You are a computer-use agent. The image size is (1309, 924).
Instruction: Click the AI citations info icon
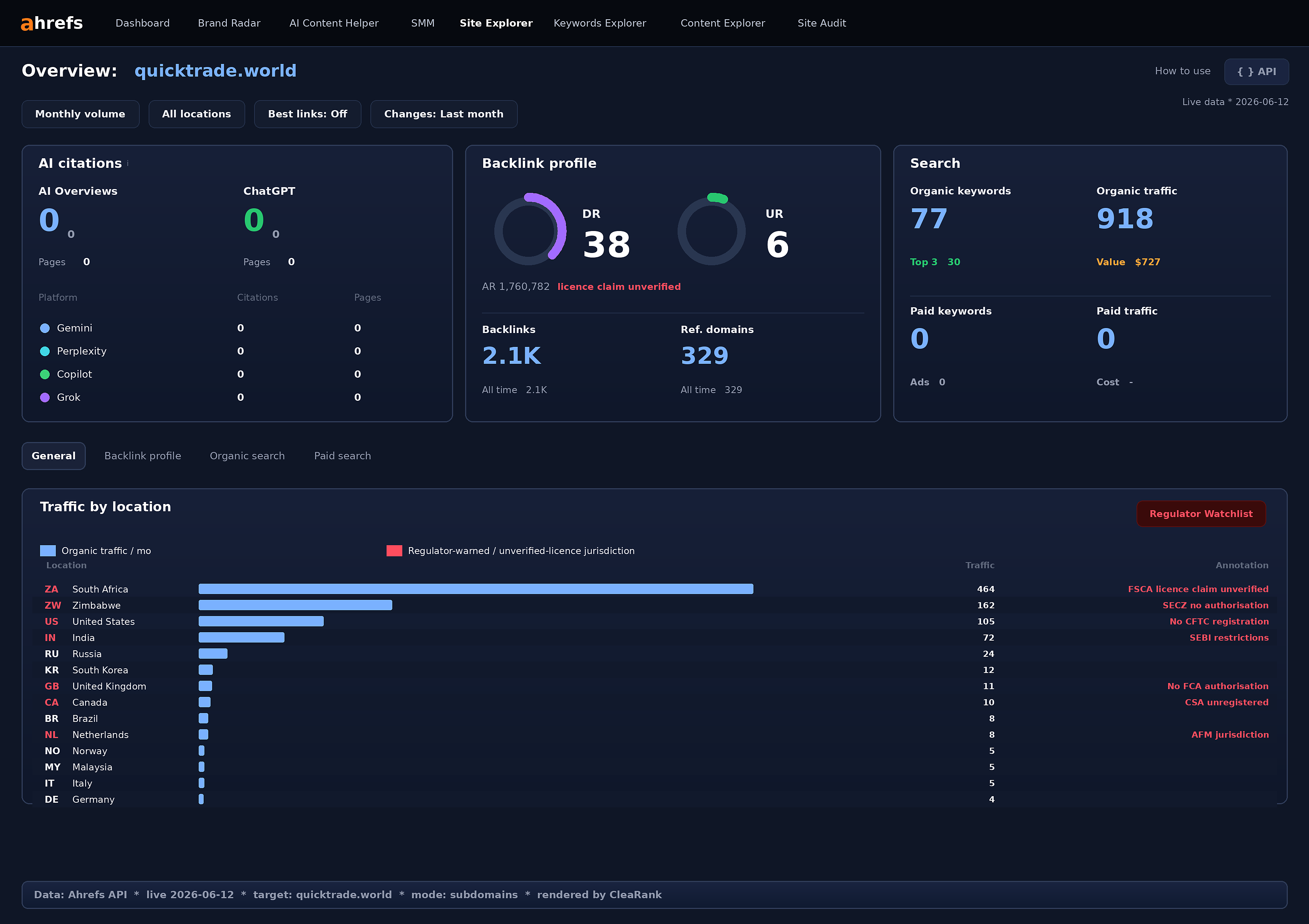(128, 164)
